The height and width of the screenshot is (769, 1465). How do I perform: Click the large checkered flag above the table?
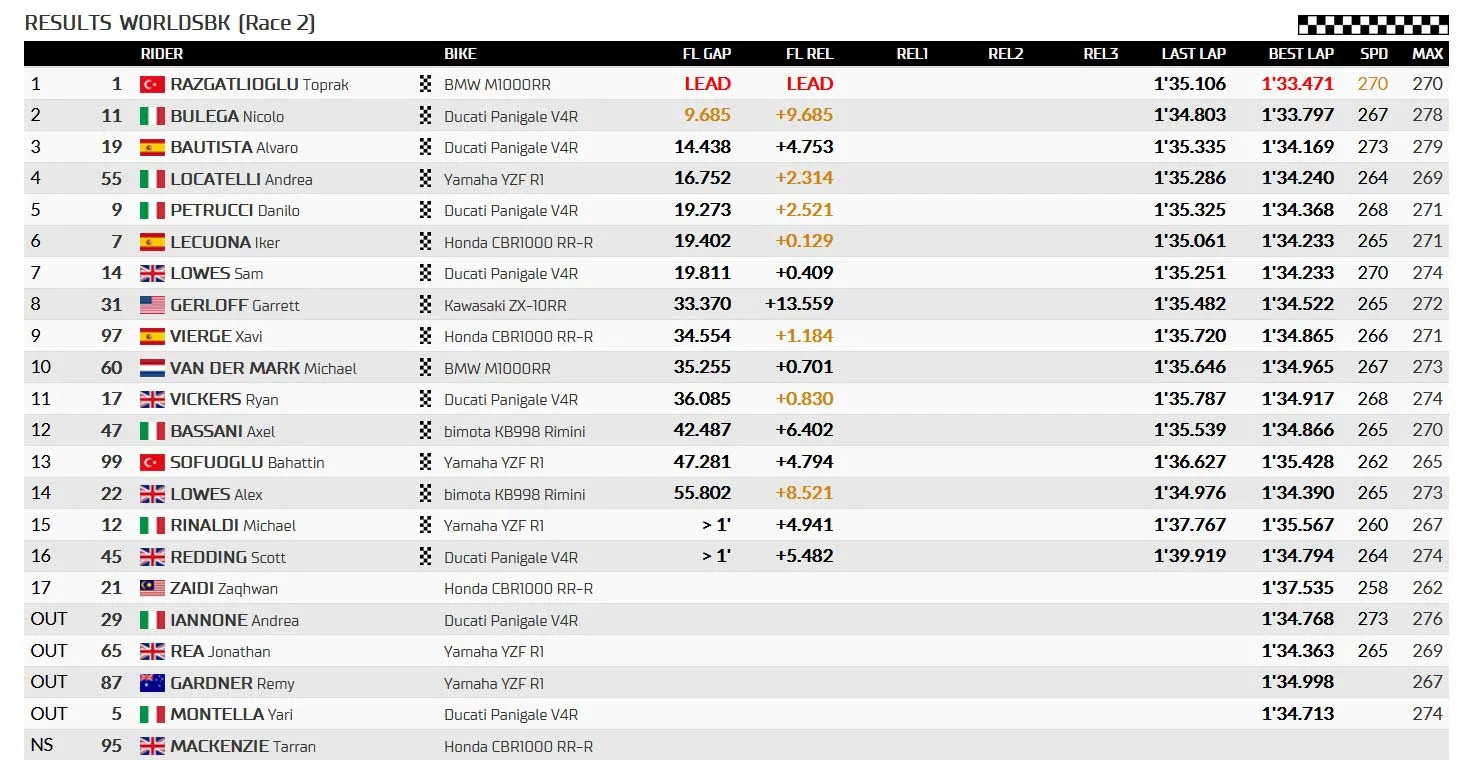click(1373, 25)
